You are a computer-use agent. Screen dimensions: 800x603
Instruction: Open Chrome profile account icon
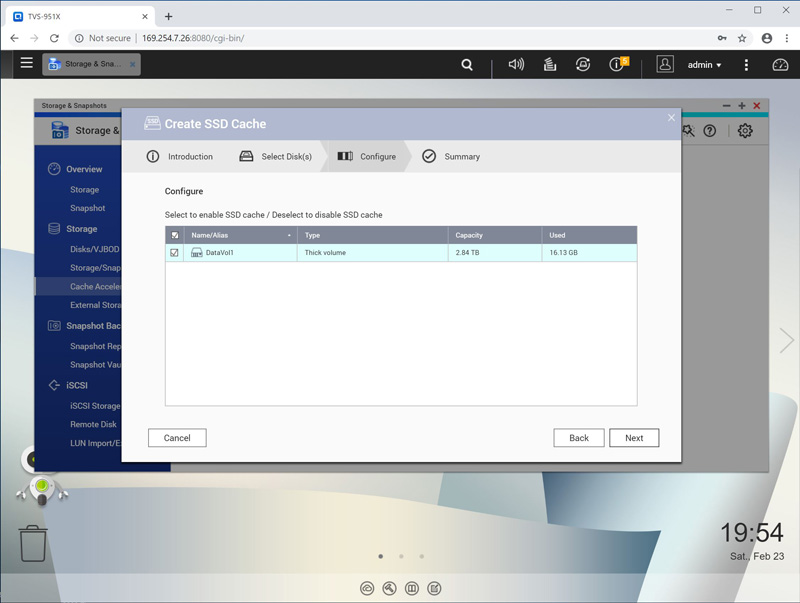766,38
